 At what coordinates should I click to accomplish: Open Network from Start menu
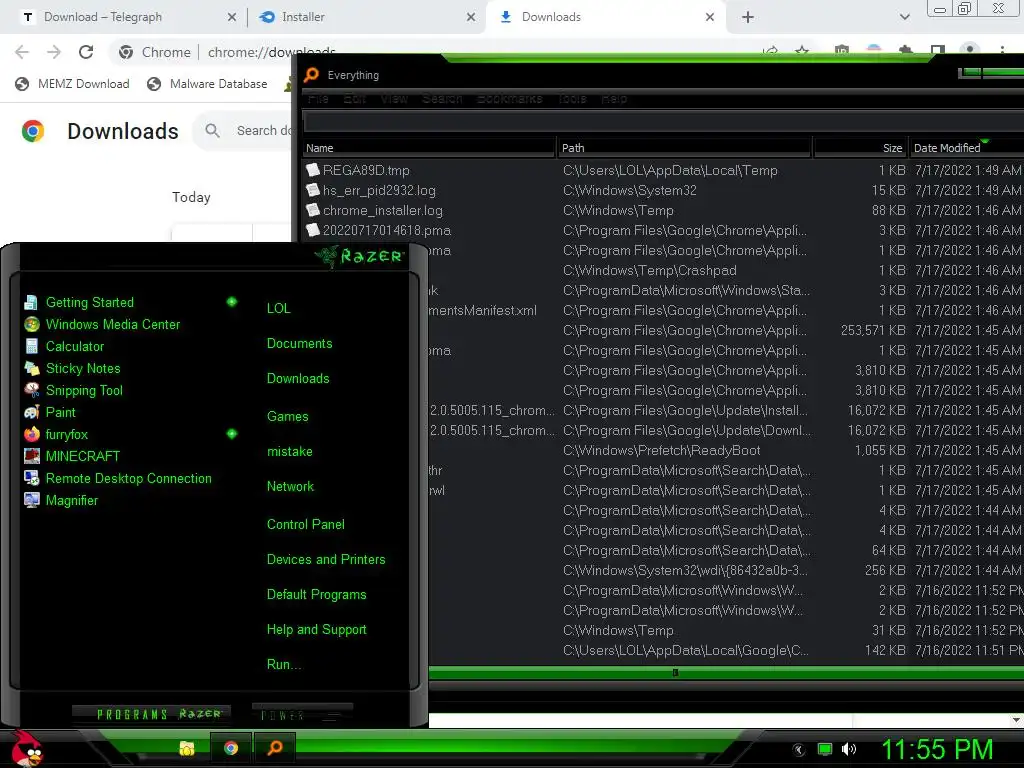click(290, 487)
